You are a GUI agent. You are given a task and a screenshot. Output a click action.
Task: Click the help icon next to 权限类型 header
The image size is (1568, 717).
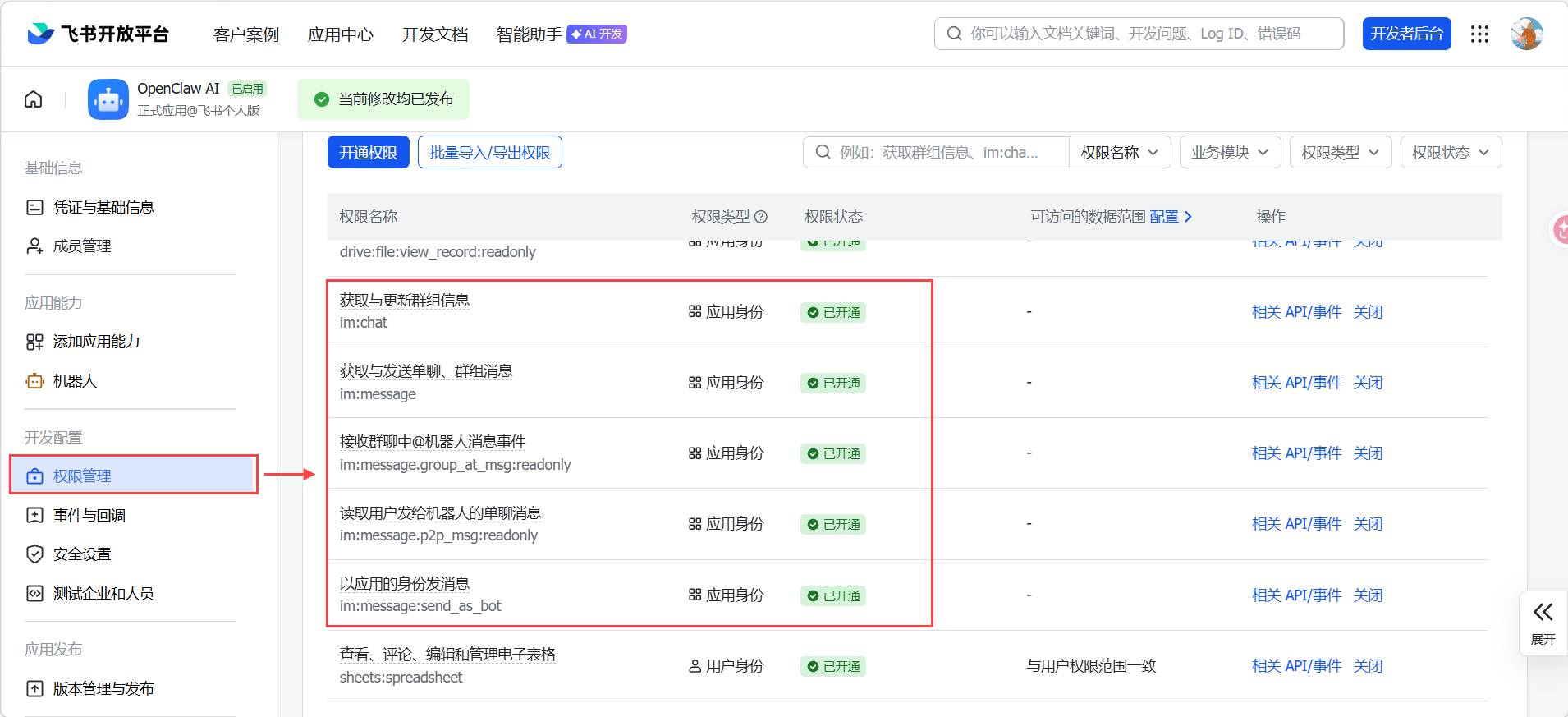(761, 217)
